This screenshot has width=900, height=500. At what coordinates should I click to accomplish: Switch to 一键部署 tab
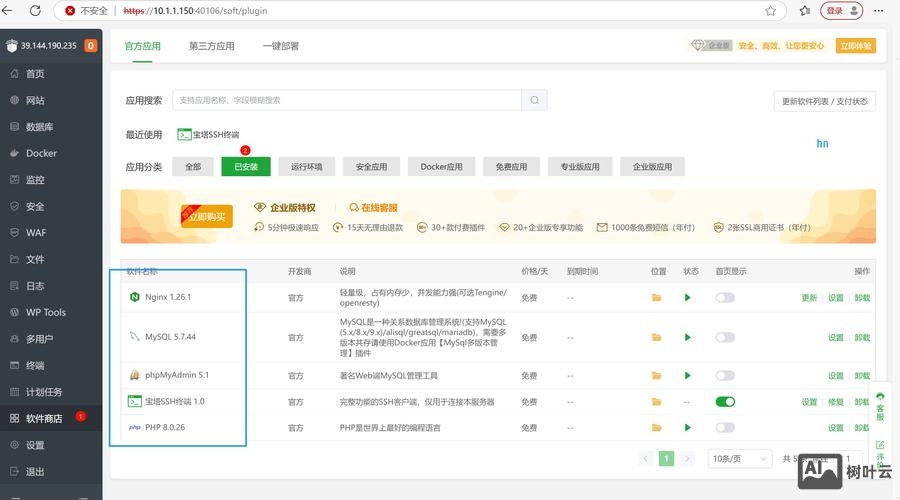[x=281, y=46]
